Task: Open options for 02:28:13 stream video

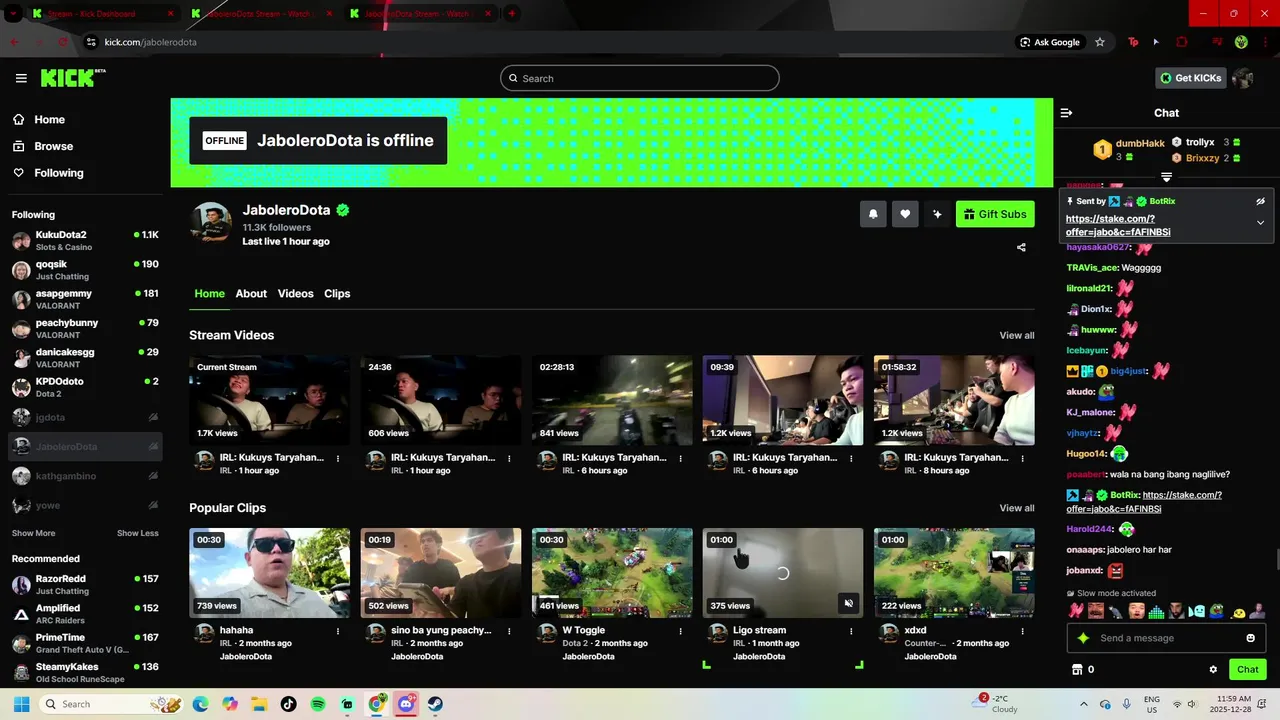Action: point(680,459)
